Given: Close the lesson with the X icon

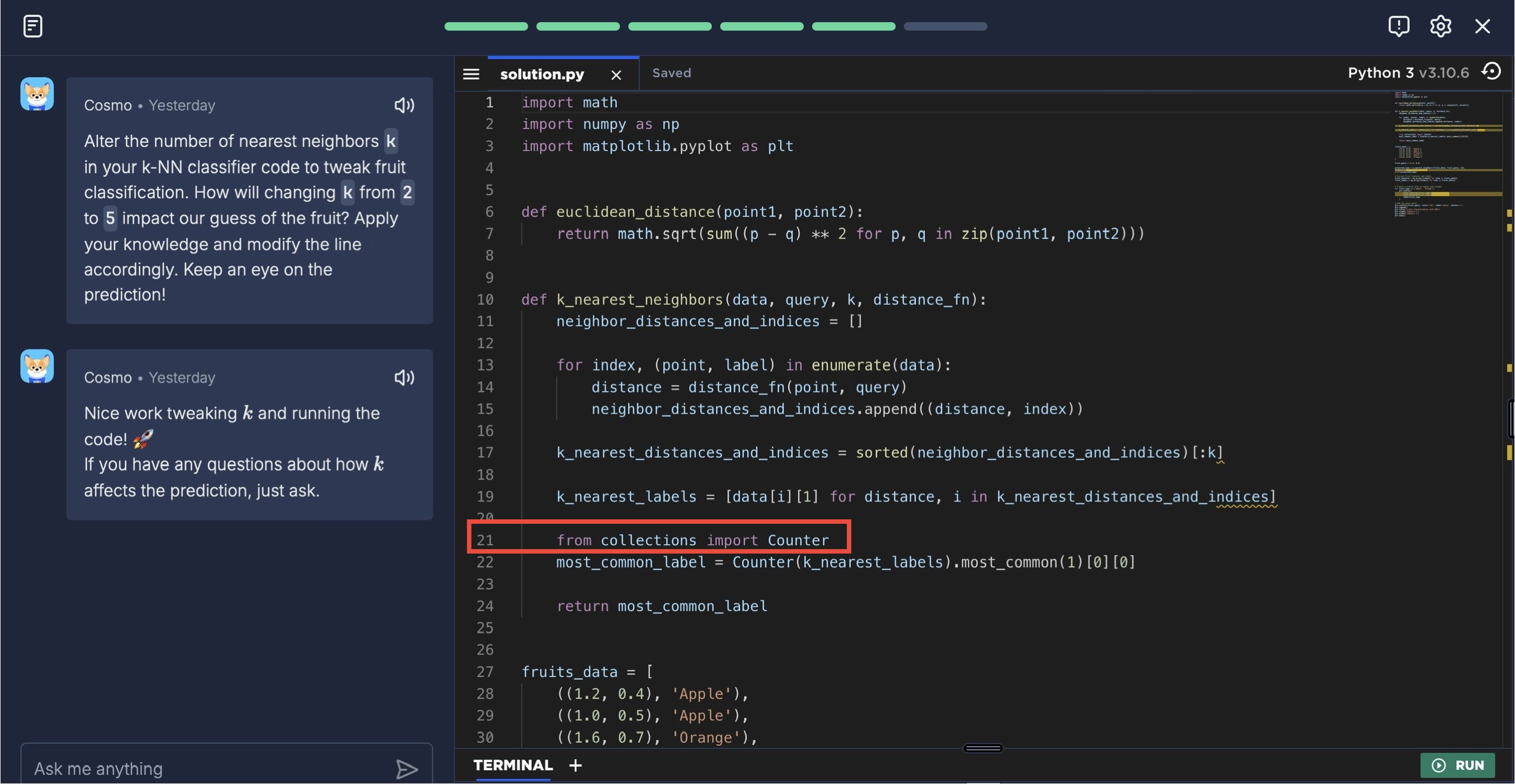Looking at the screenshot, I should tap(1482, 26).
